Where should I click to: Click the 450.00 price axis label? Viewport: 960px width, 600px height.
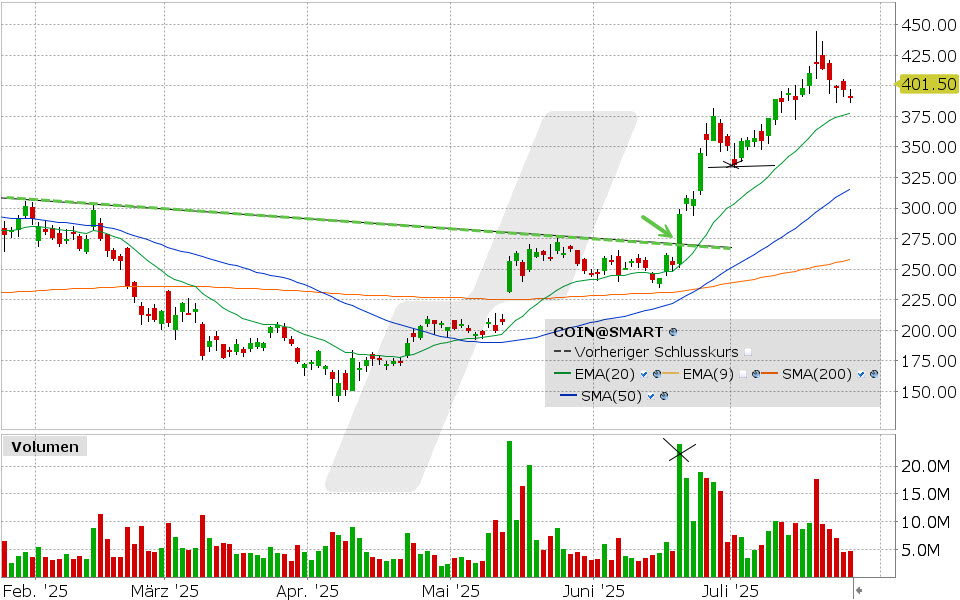click(x=928, y=25)
